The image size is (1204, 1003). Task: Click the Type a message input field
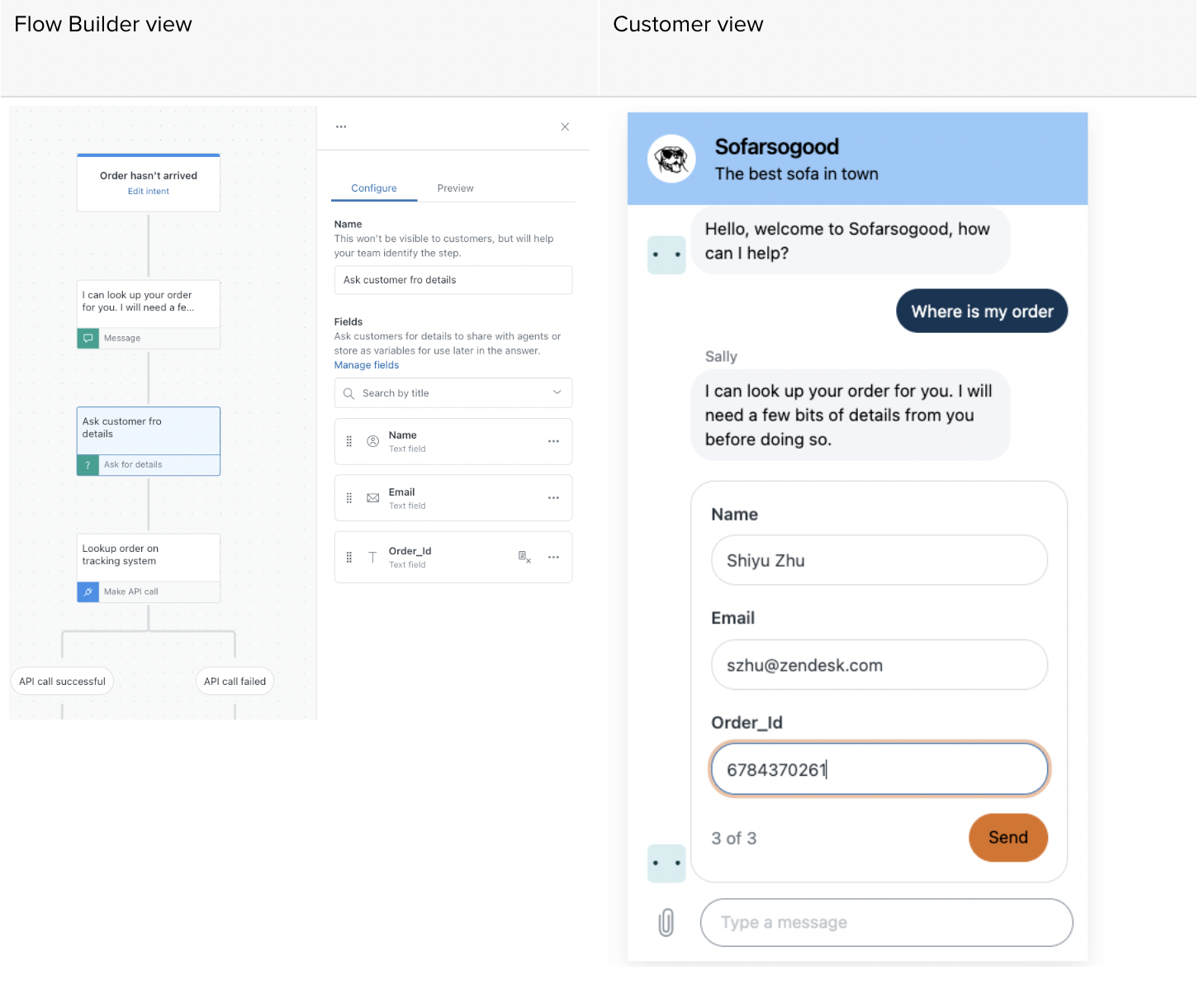(886, 923)
